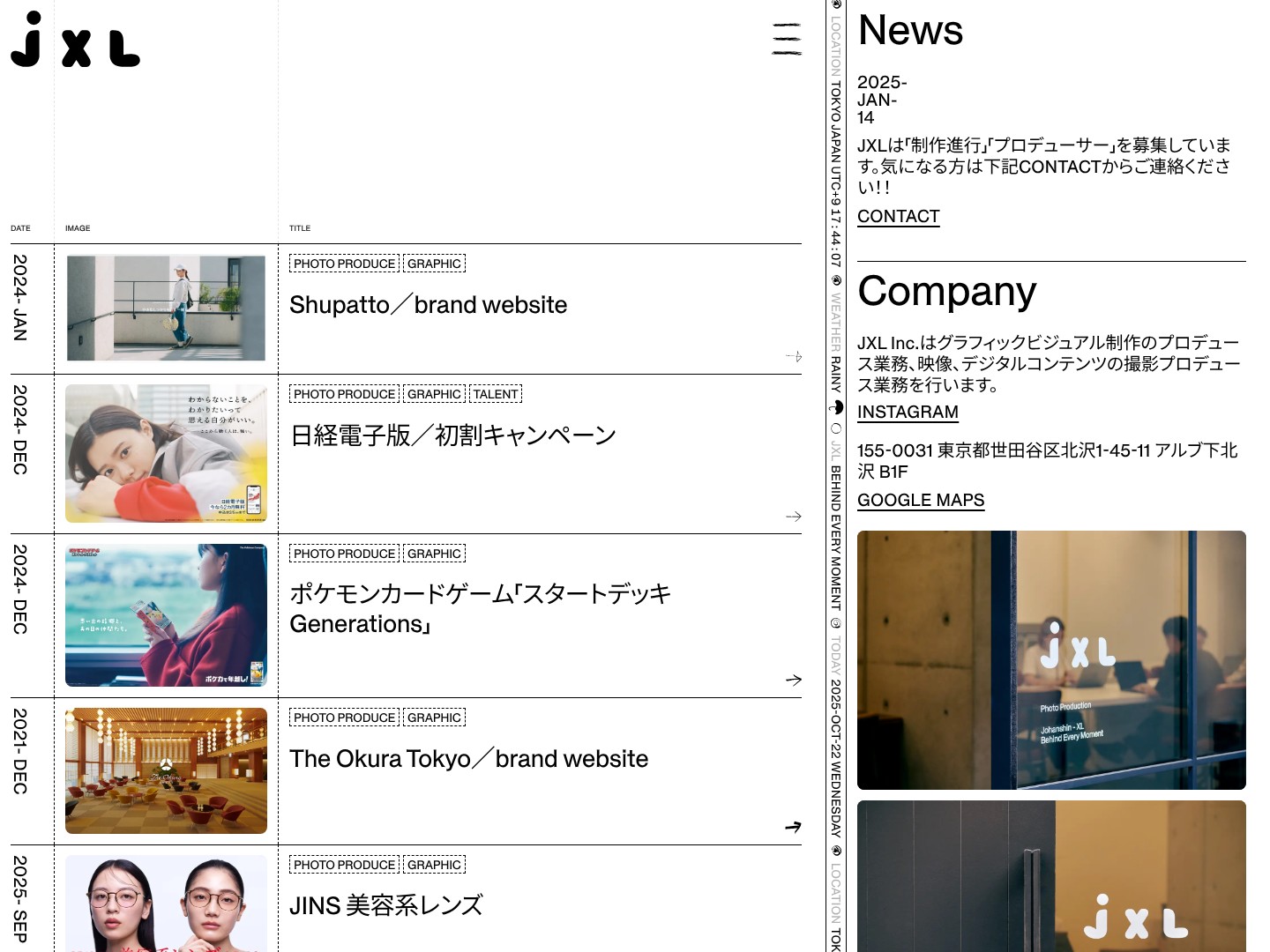Image resolution: width=1270 pixels, height=952 pixels.
Task: Open the Pokemon card project thumbnail
Action: pyautogui.click(x=166, y=615)
